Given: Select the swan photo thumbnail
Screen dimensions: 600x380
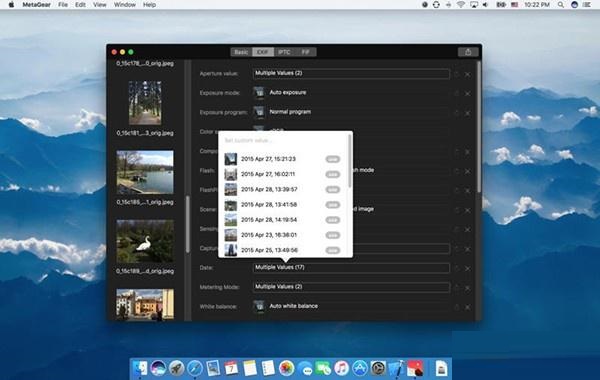Looking at the screenshot, I should [x=145, y=241].
